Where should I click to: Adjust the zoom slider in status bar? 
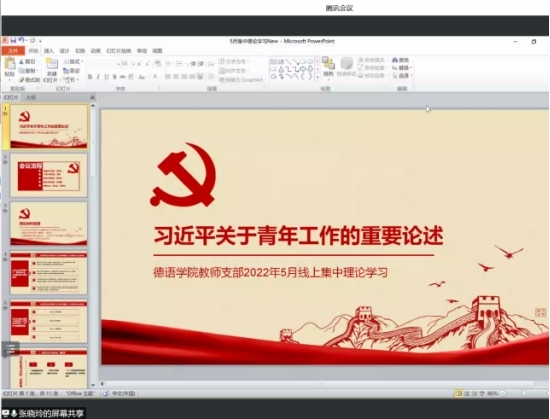pyautogui.click(x=523, y=393)
